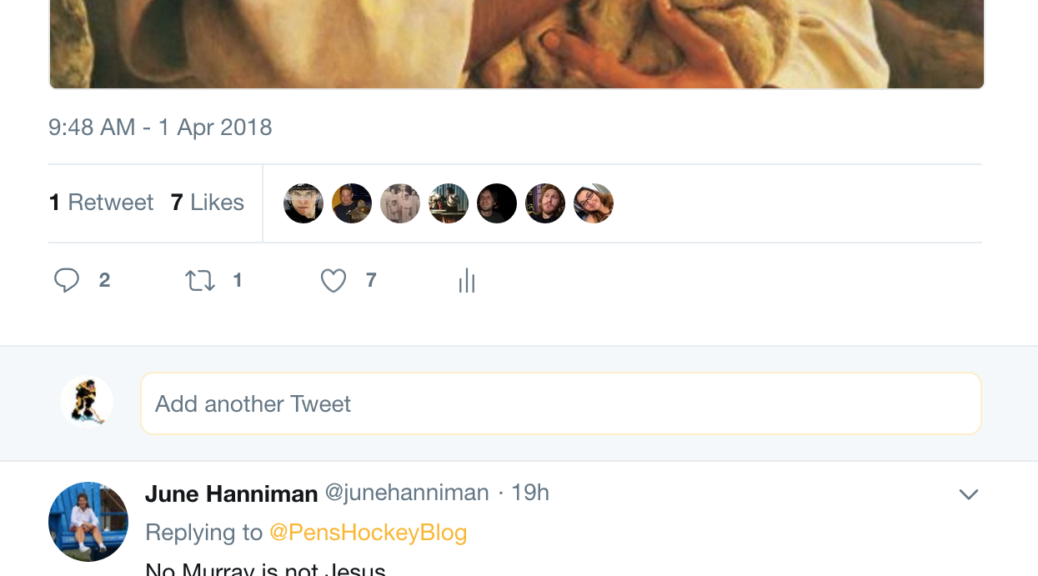Focus the "Add another Tweet" field
This screenshot has height=576, width=1038.
pos(560,404)
